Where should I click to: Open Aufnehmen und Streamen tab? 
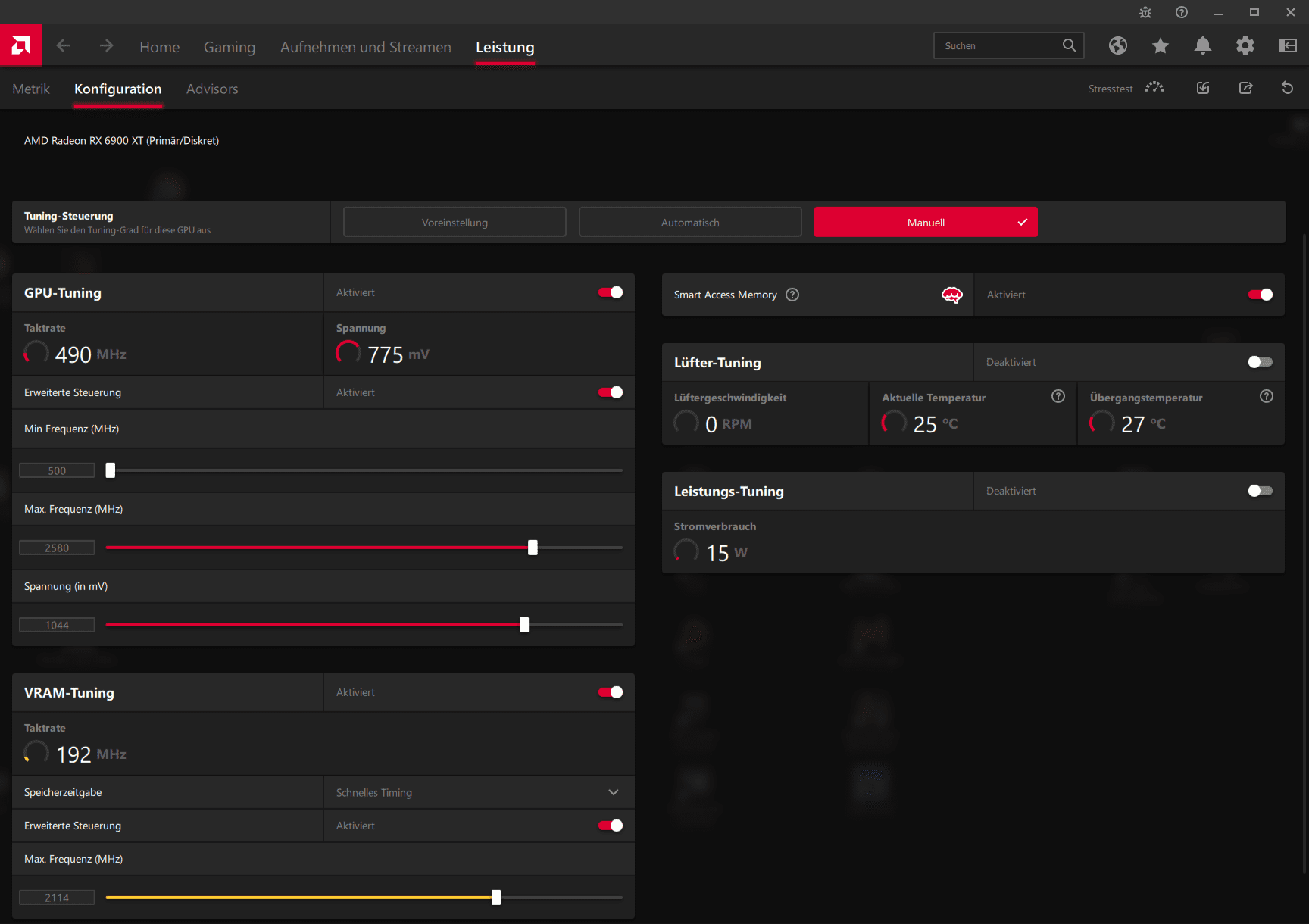(x=366, y=47)
